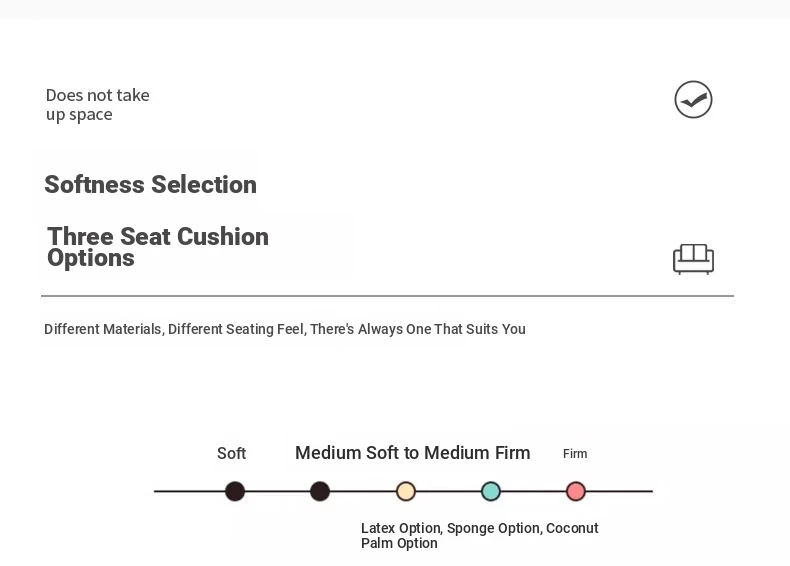
Task: Click the left end of softness scale line
Action: click(158, 491)
